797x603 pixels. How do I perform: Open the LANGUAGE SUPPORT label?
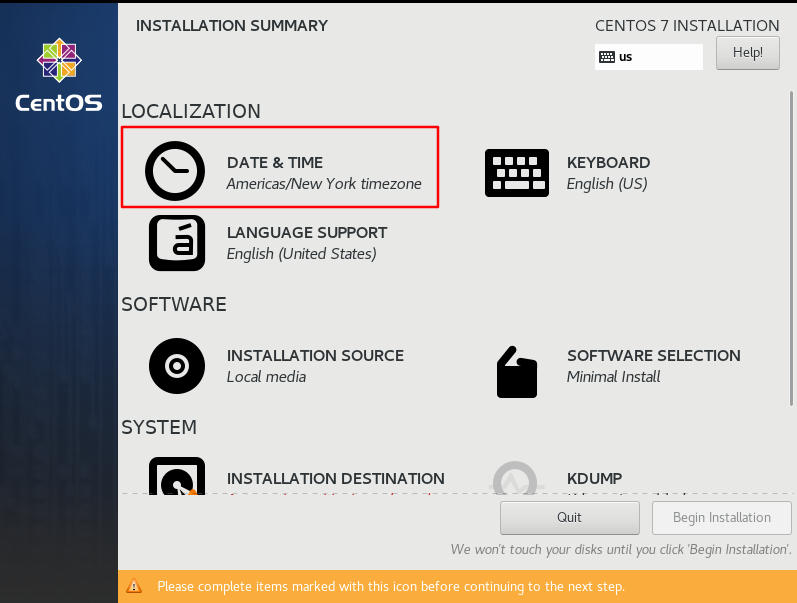coord(307,233)
